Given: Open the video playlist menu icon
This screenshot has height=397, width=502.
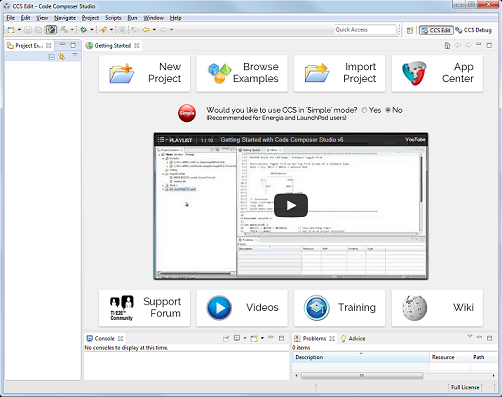Looking at the screenshot, I should pos(161,139).
